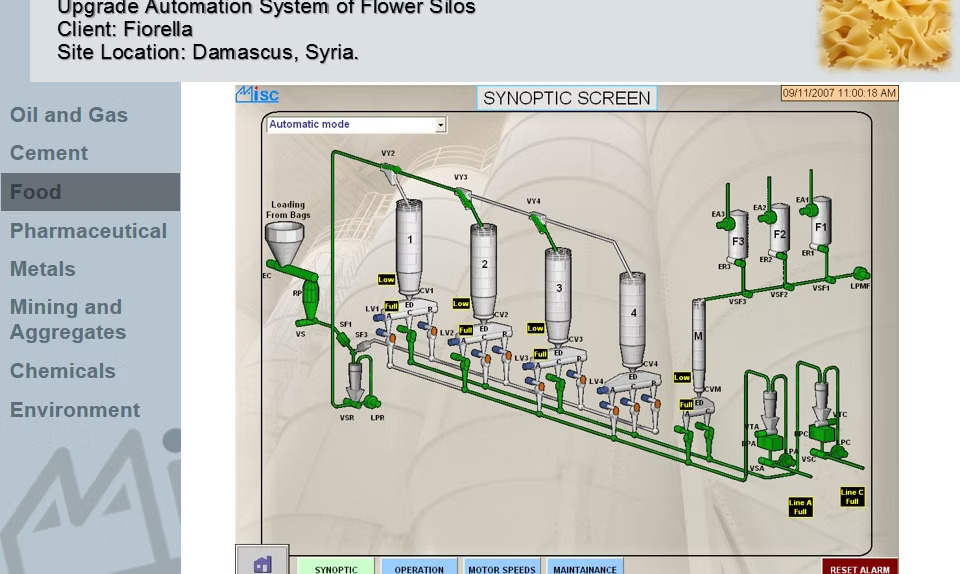Go to the MAINTAINANCE tab
Screen dimensions: 960x574
pyautogui.click(x=585, y=567)
